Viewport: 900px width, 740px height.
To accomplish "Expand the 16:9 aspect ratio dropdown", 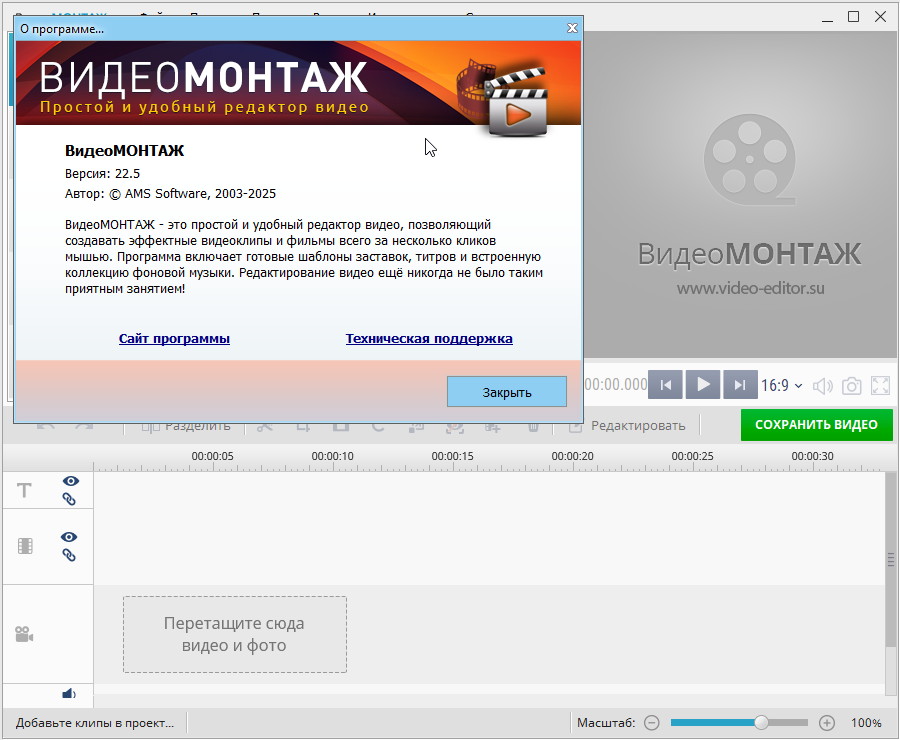I will tap(781, 385).
